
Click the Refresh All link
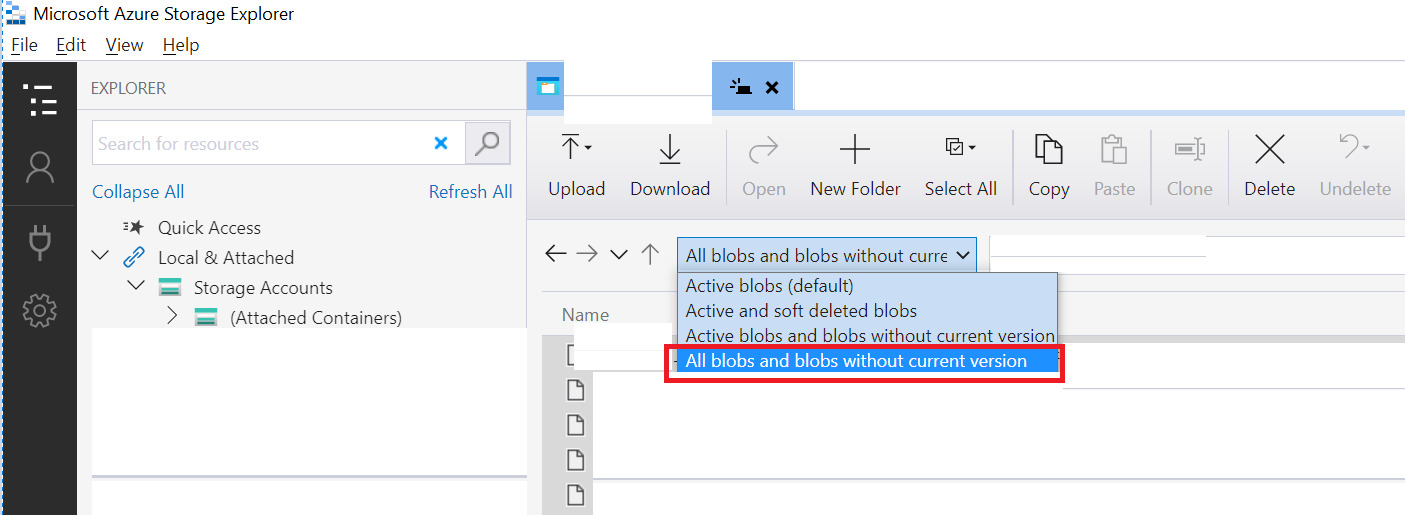(x=470, y=192)
